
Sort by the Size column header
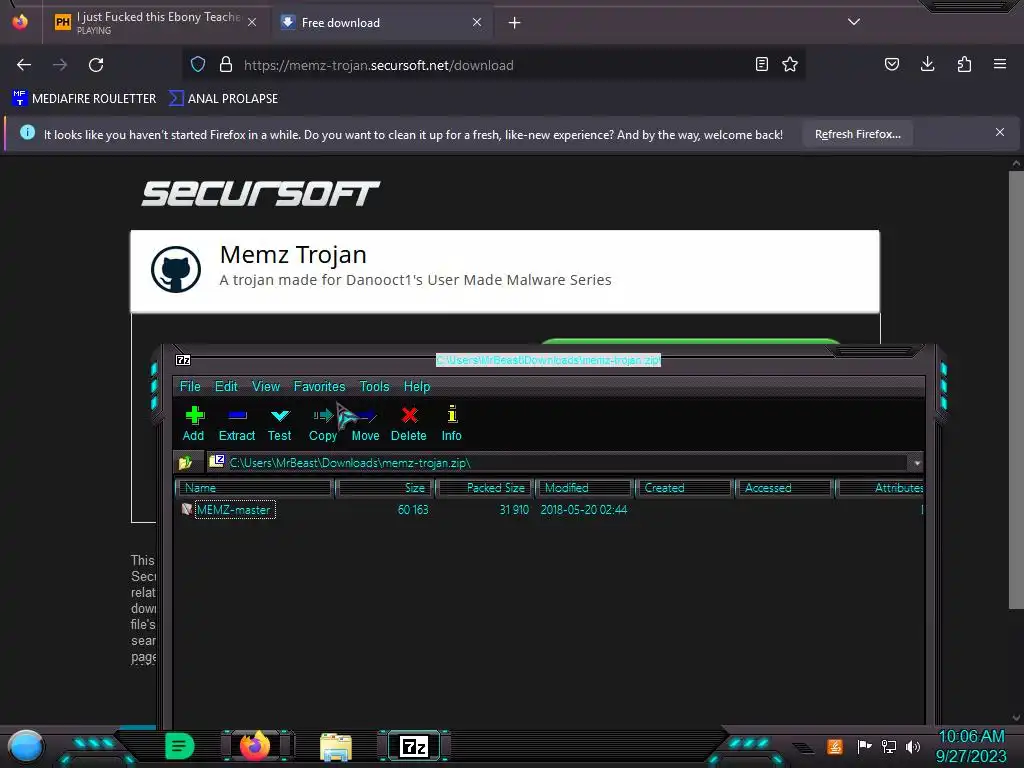[x=385, y=488]
